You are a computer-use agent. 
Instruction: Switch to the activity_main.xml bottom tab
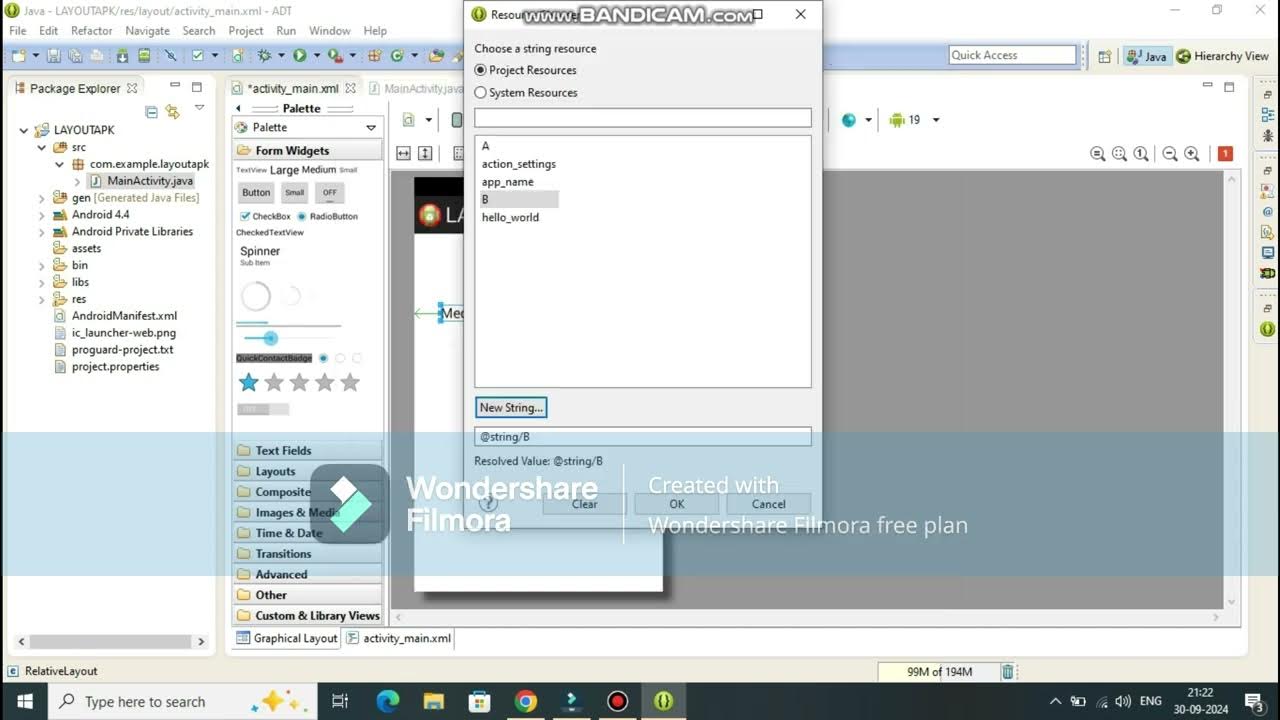pyautogui.click(x=399, y=638)
